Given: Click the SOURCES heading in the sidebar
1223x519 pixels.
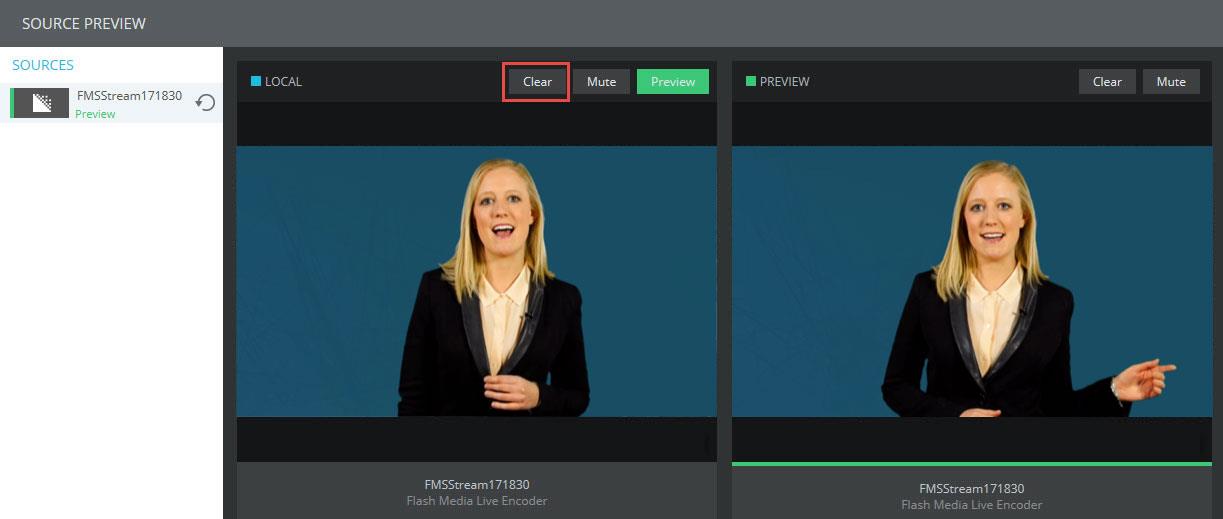Looking at the screenshot, I should pyautogui.click(x=43, y=65).
